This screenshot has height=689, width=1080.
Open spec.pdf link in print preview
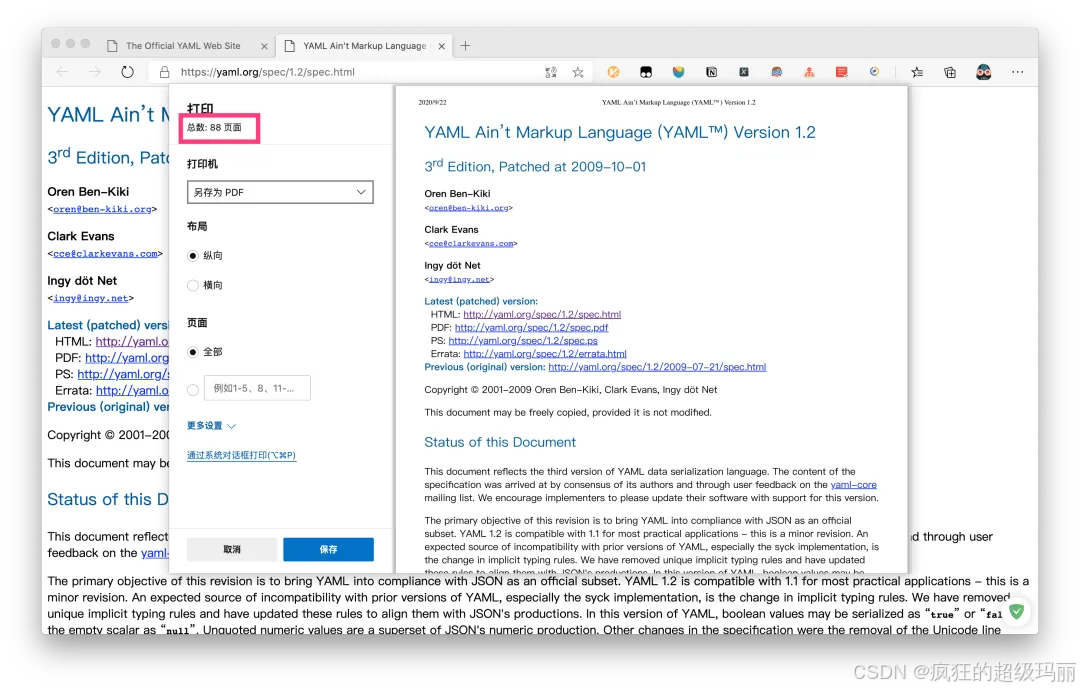click(x=532, y=327)
